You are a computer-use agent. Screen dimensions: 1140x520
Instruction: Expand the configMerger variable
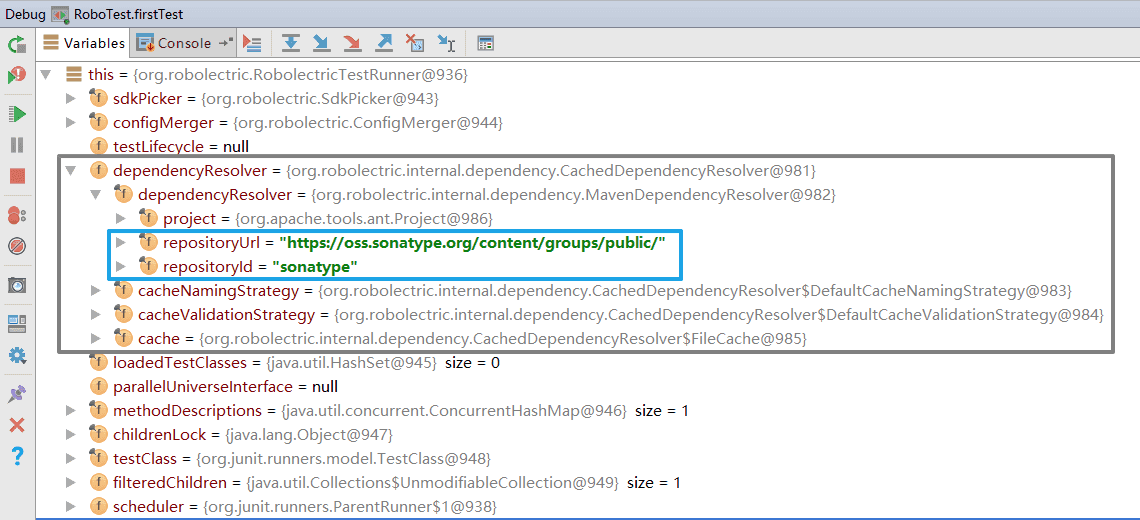71,122
